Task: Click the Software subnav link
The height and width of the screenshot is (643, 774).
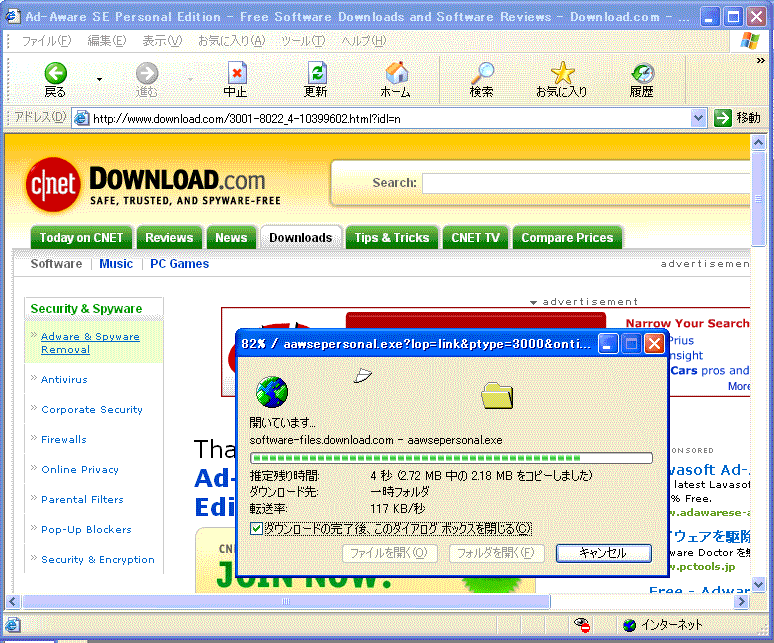Action: (x=56, y=264)
